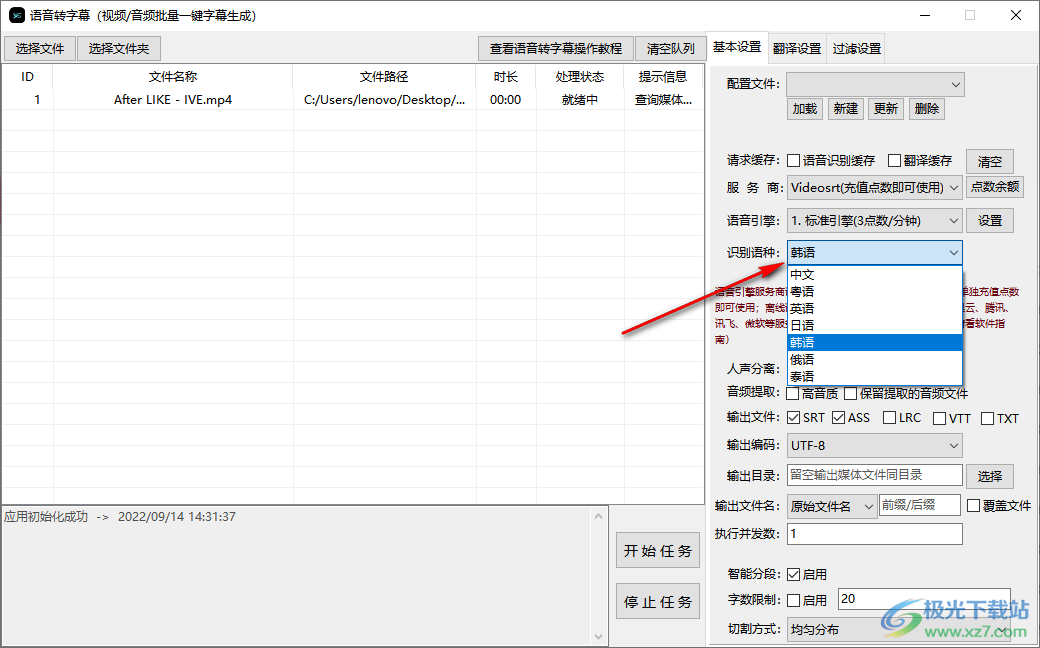Click file path cell C:/Users/lenovo/Desktop
Screen dimensions: 1040x648
pos(385,100)
